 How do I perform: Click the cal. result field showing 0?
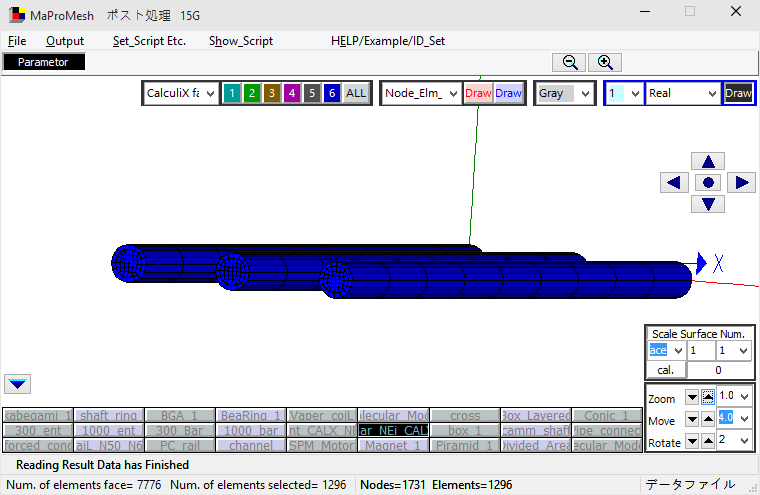tap(719, 370)
